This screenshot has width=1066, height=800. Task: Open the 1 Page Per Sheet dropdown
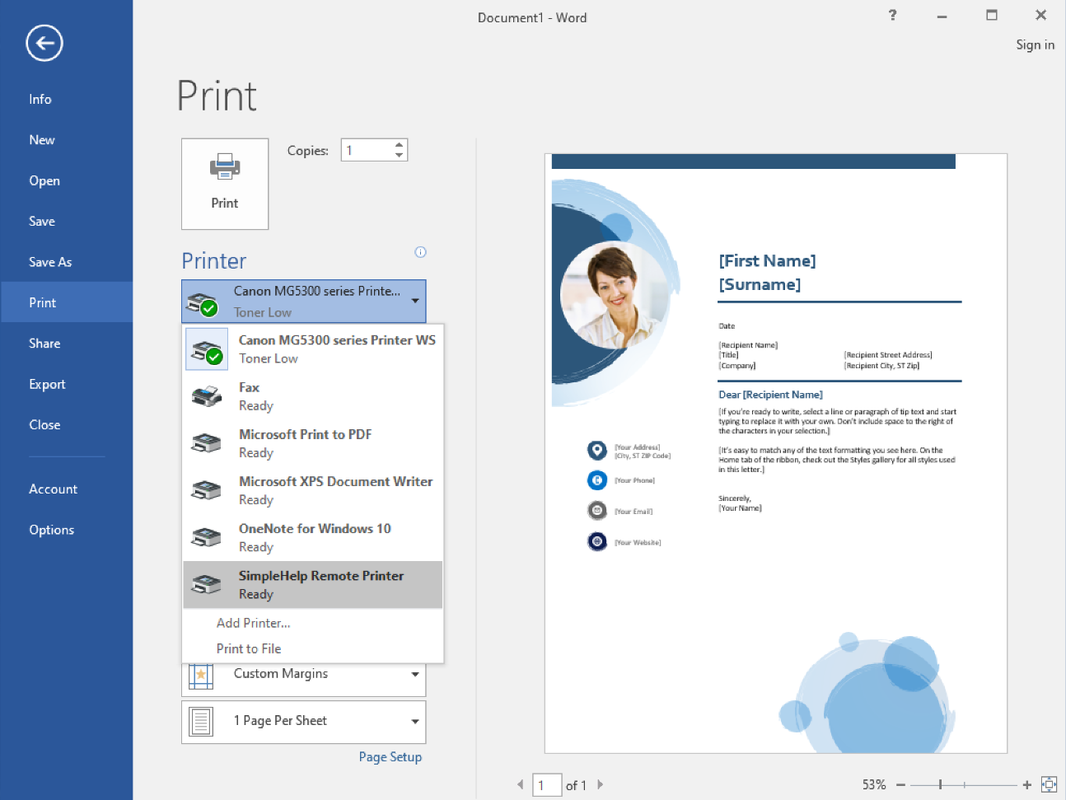point(415,721)
